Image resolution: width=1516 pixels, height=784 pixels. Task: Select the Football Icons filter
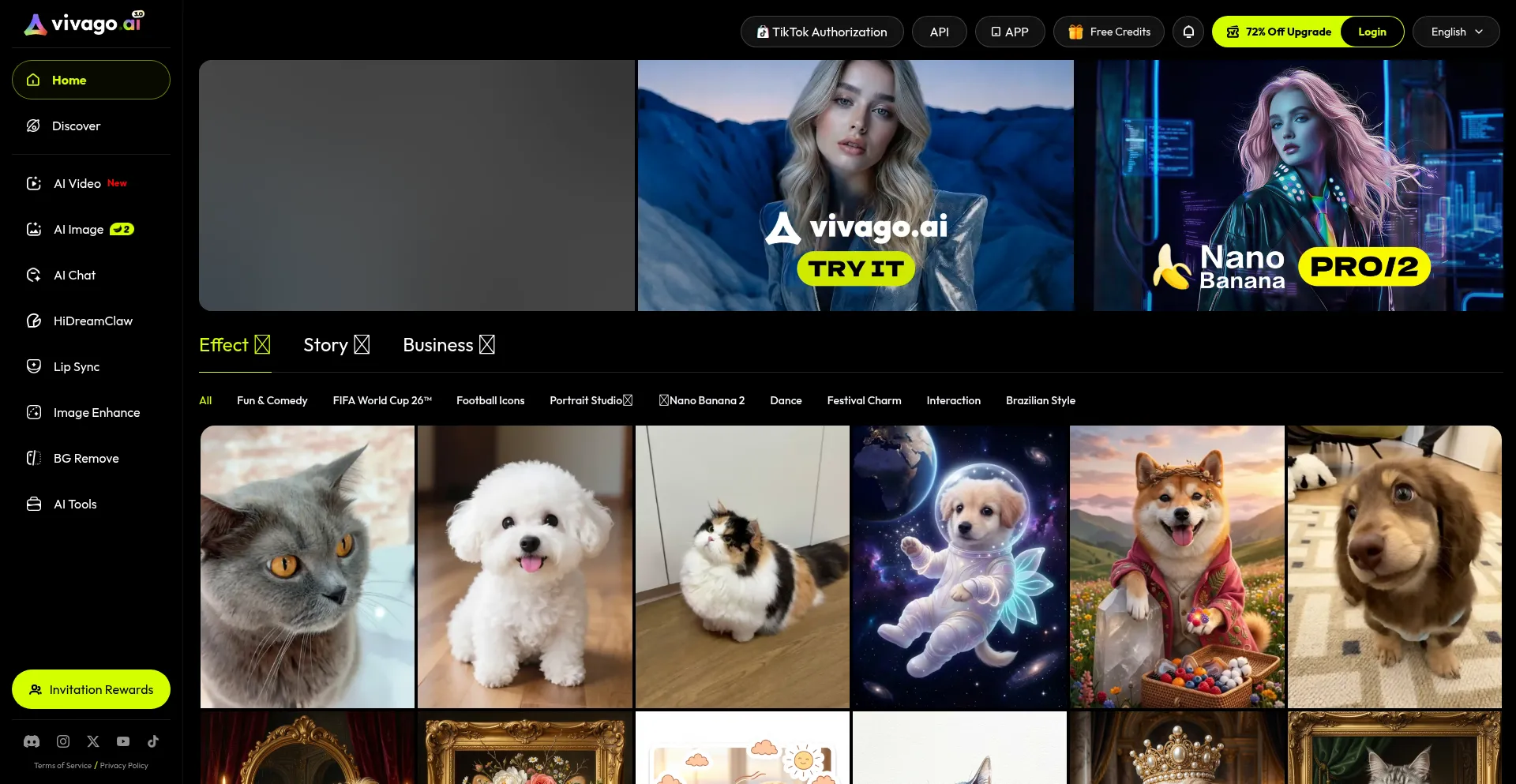[490, 400]
